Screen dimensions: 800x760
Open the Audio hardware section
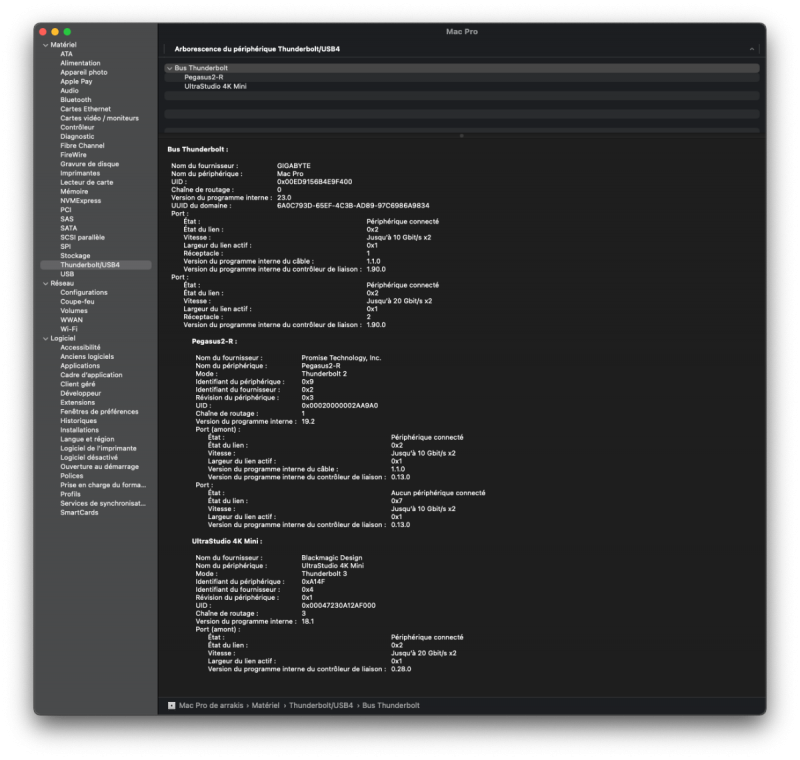click(x=69, y=91)
